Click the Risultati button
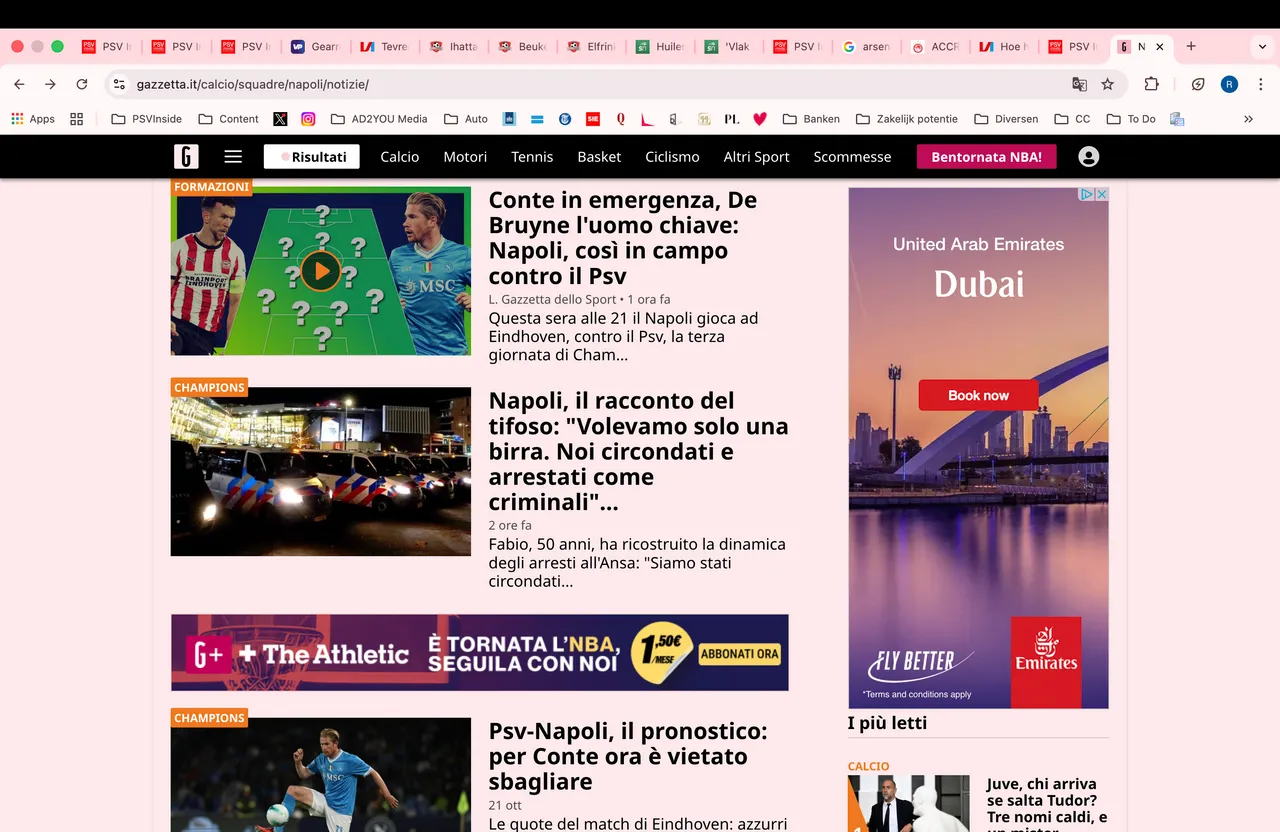Screen dimensions: 1280x832 click(312, 157)
